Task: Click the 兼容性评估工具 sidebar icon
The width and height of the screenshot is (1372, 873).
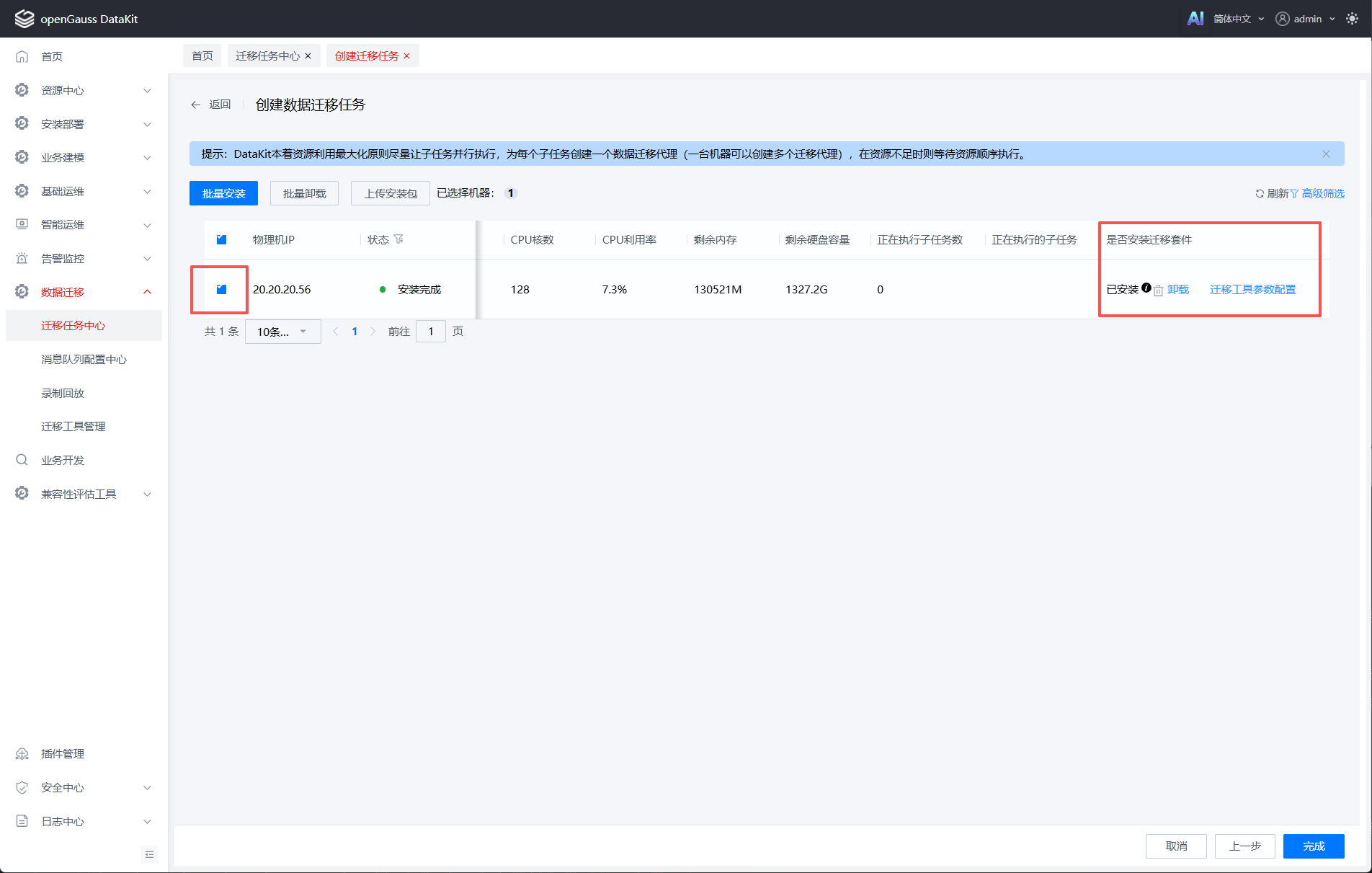Action: [x=22, y=494]
